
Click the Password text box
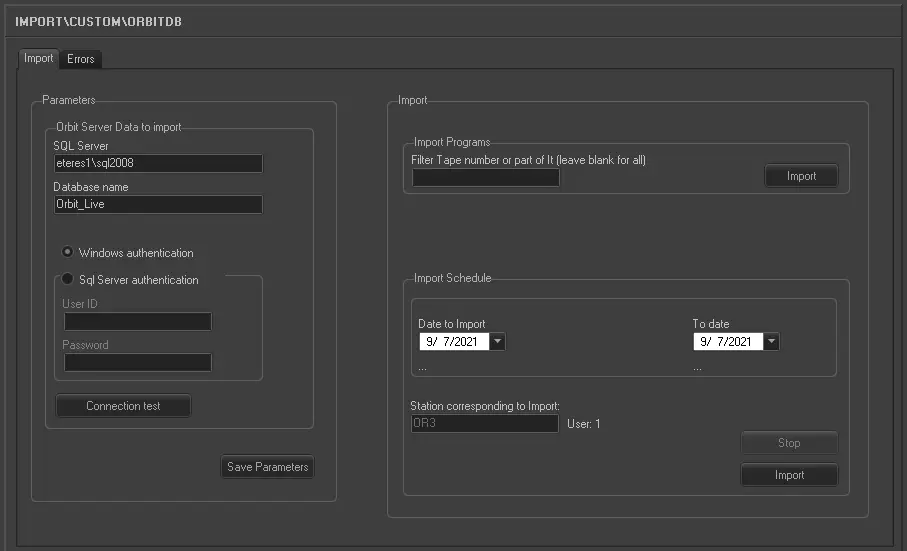pos(138,363)
